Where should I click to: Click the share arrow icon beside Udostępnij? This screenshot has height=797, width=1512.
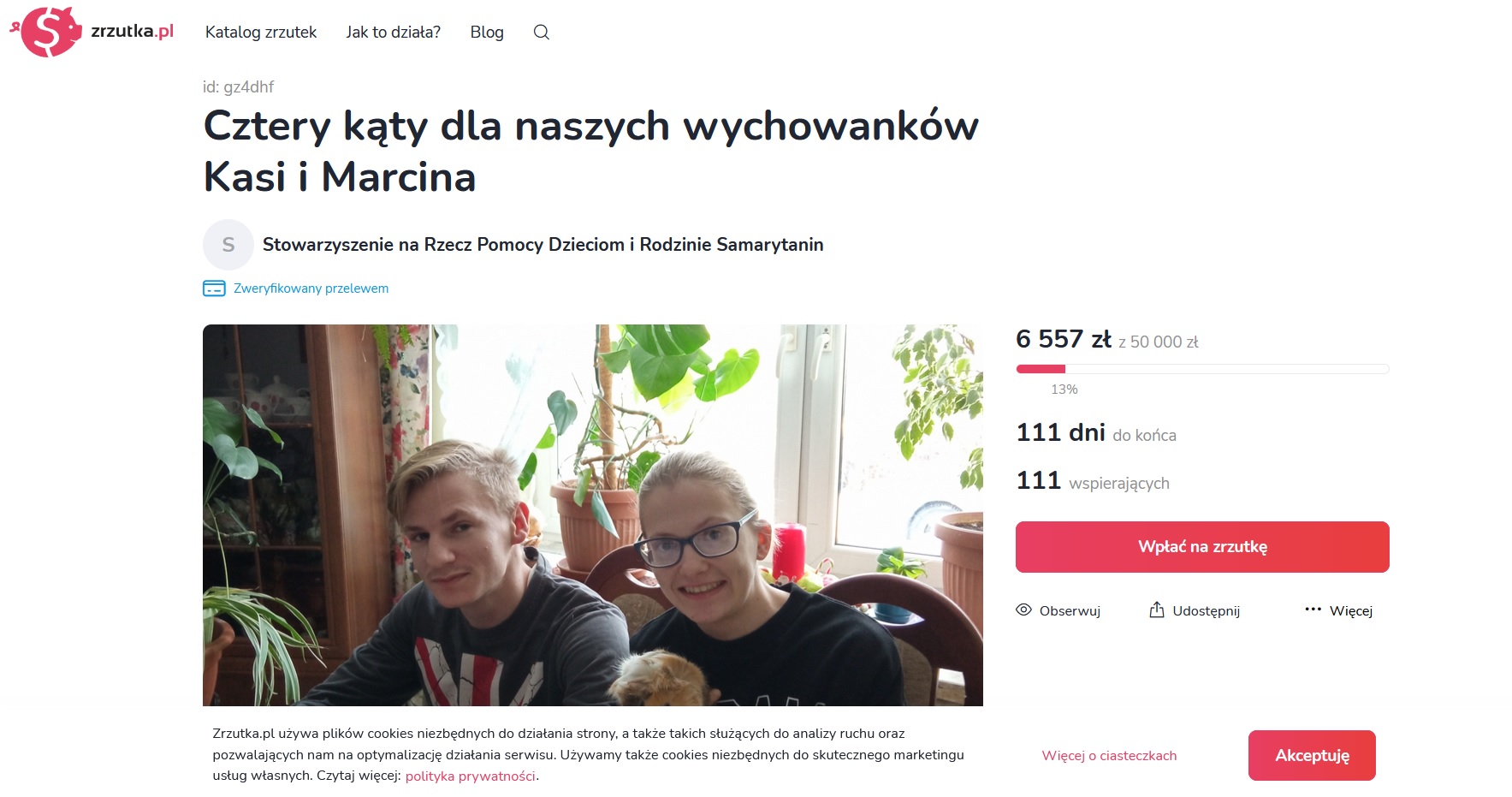(x=1157, y=610)
